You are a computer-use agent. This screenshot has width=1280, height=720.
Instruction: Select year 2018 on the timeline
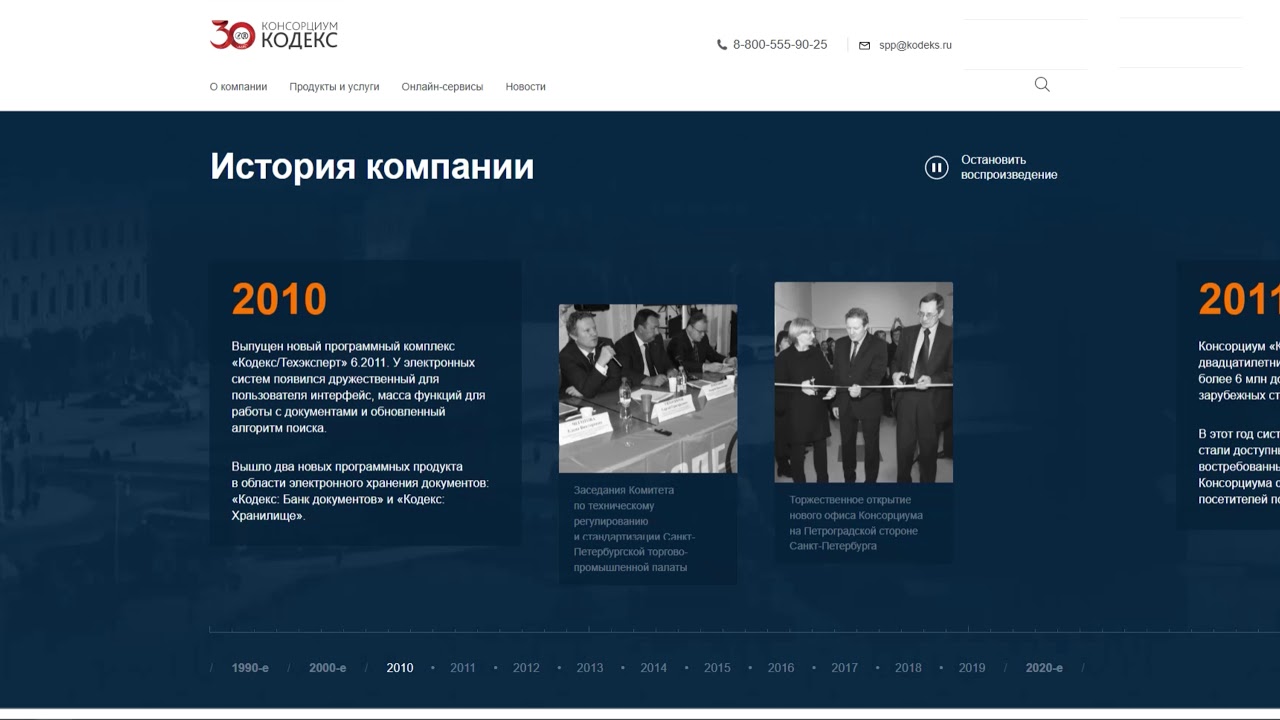click(x=908, y=668)
